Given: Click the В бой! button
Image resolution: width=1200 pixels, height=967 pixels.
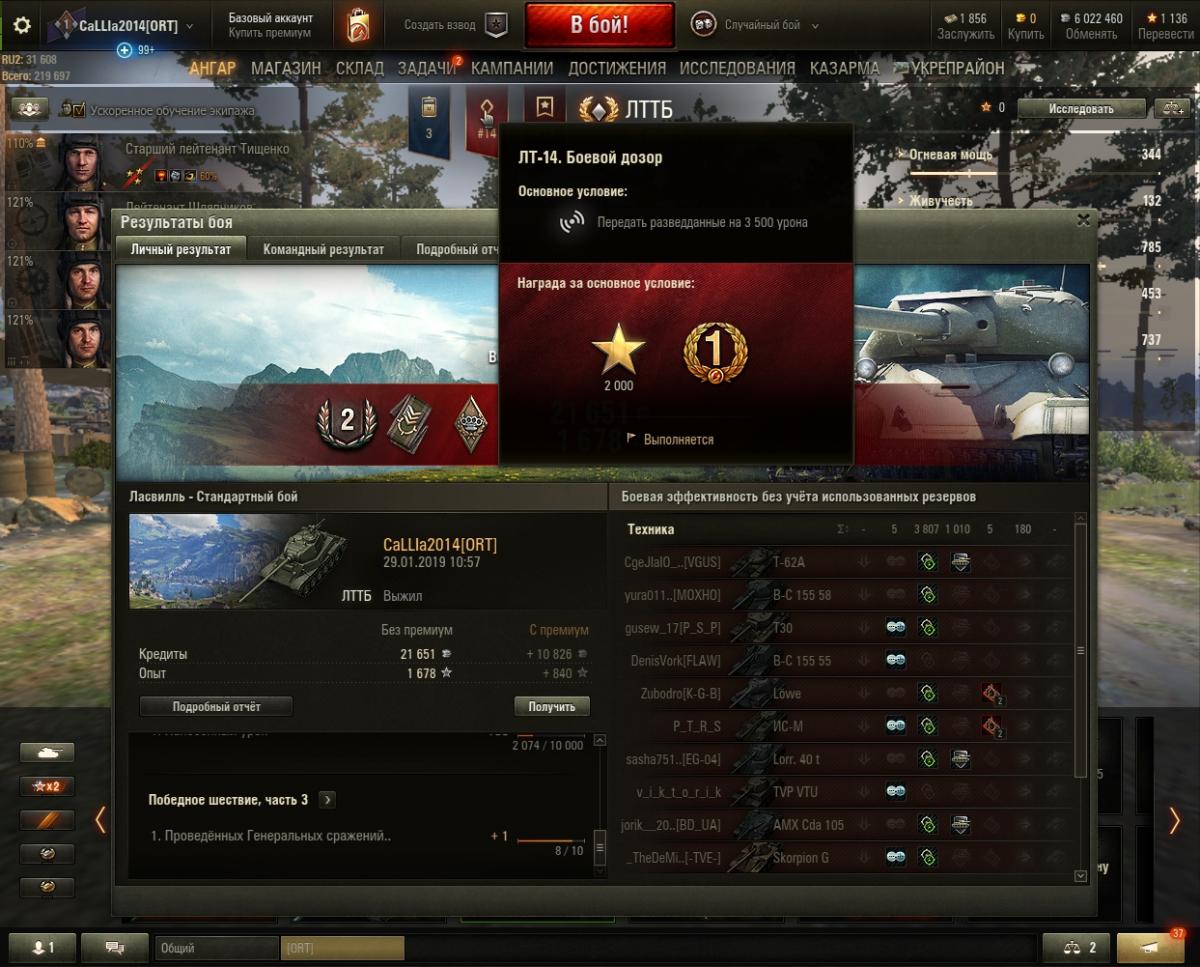Looking at the screenshot, I should (599, 25).
